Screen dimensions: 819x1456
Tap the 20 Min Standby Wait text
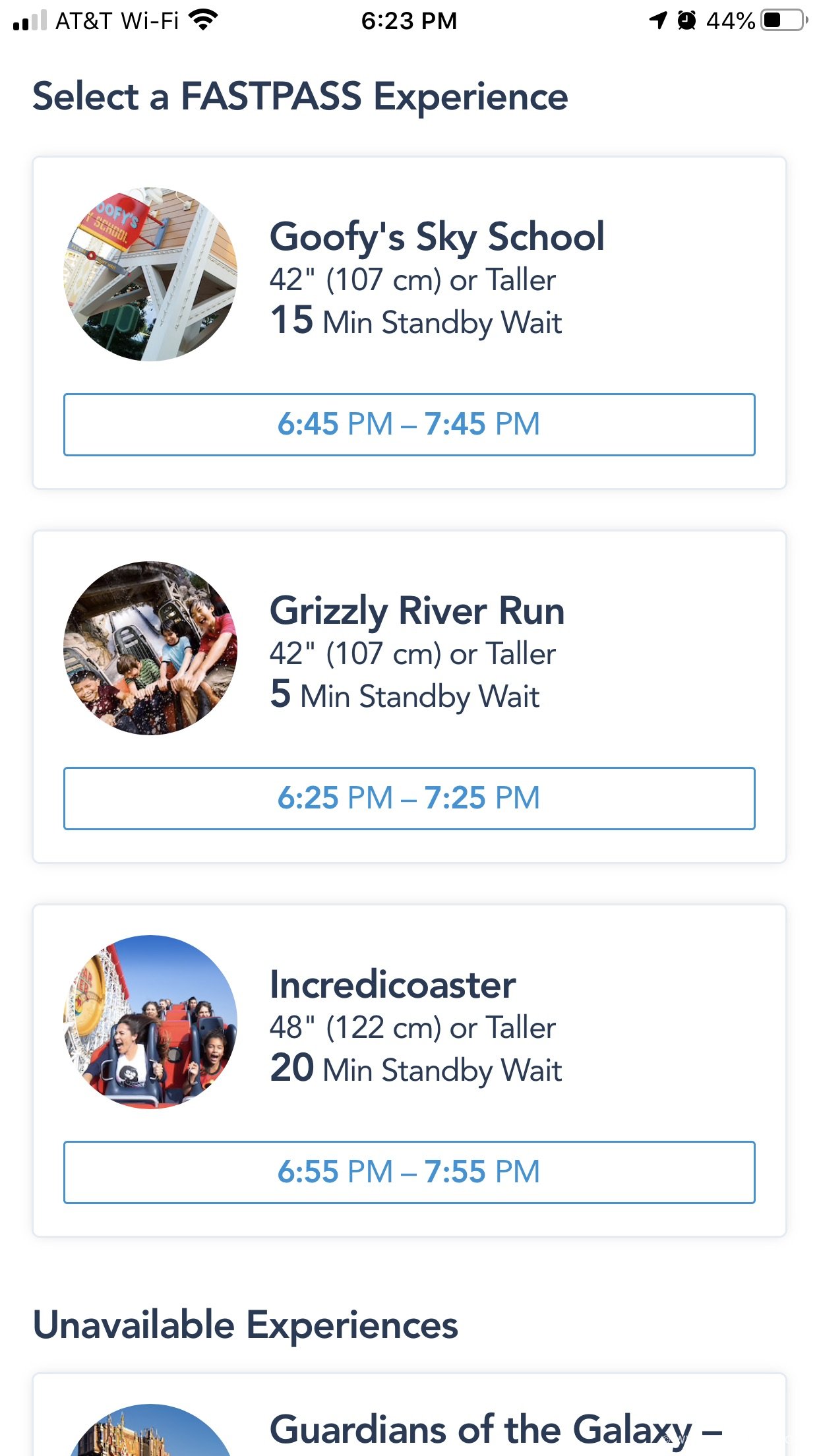click(416, 1070)
